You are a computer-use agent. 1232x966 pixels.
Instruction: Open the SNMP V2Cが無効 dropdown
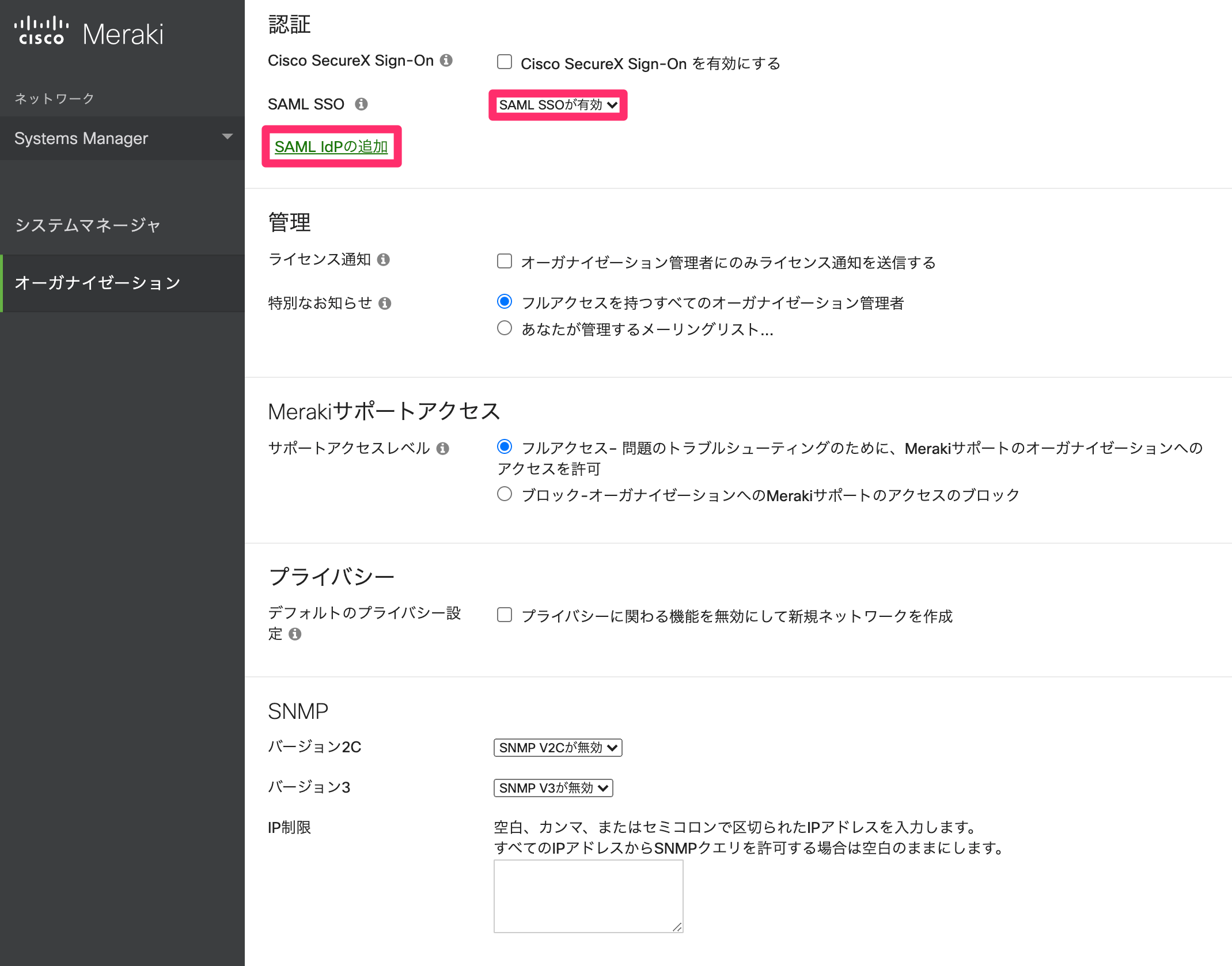pos(558,748)
